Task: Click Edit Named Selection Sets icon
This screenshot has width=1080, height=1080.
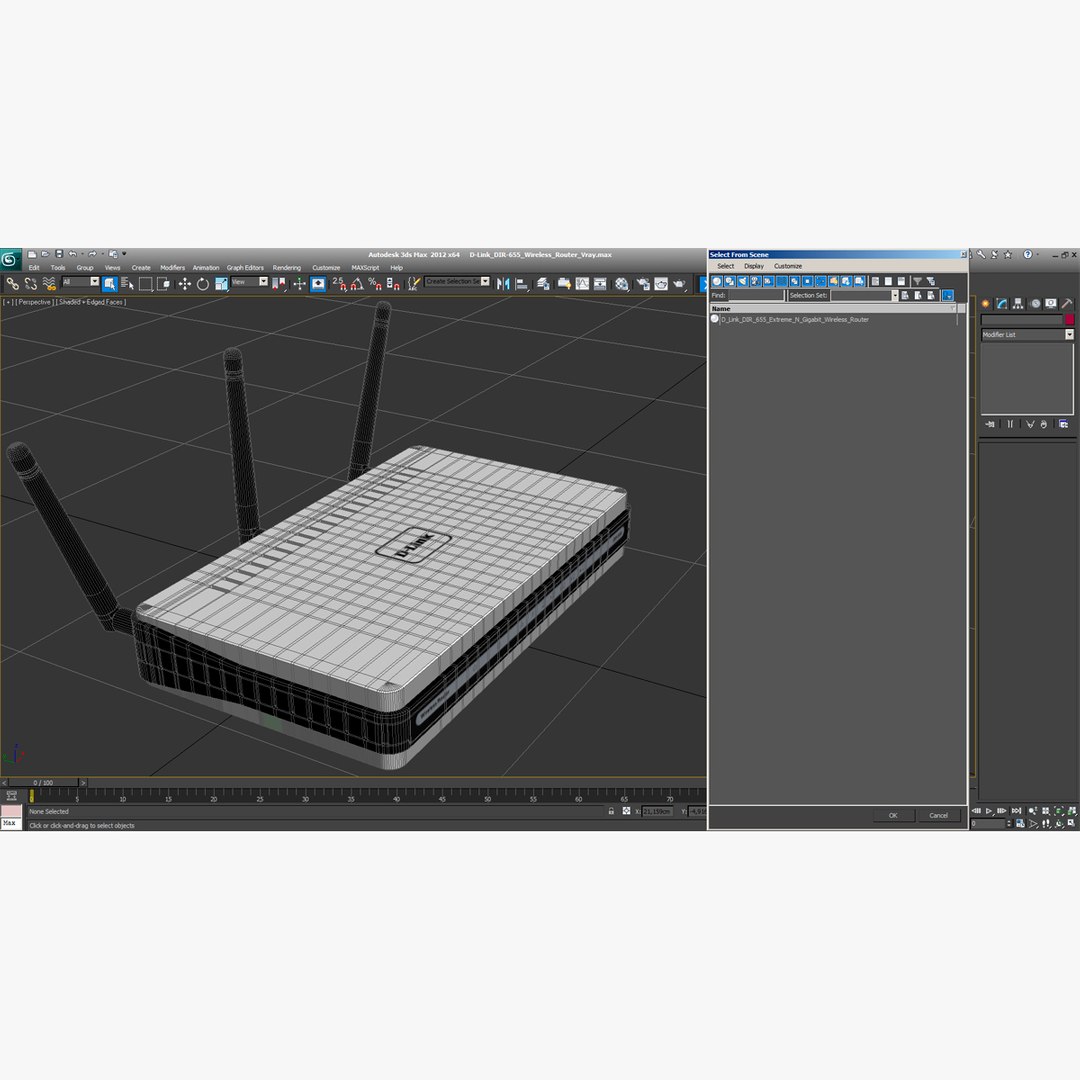Action: pos(413,284)
